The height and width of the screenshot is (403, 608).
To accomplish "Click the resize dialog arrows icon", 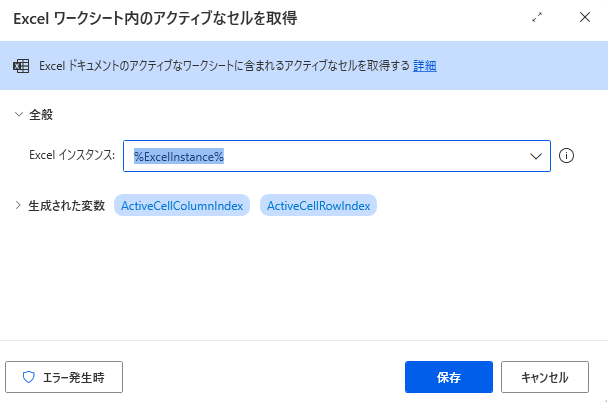I will click(x=537, y=18).
